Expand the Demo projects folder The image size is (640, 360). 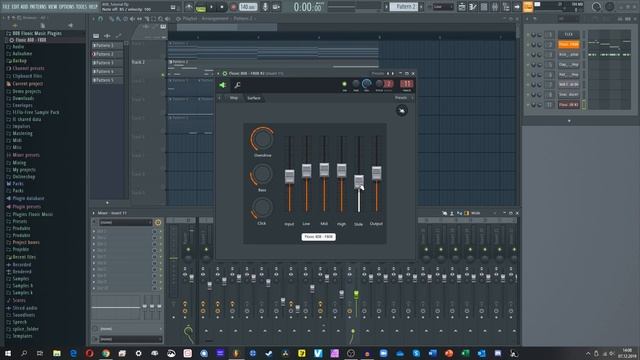26,91
